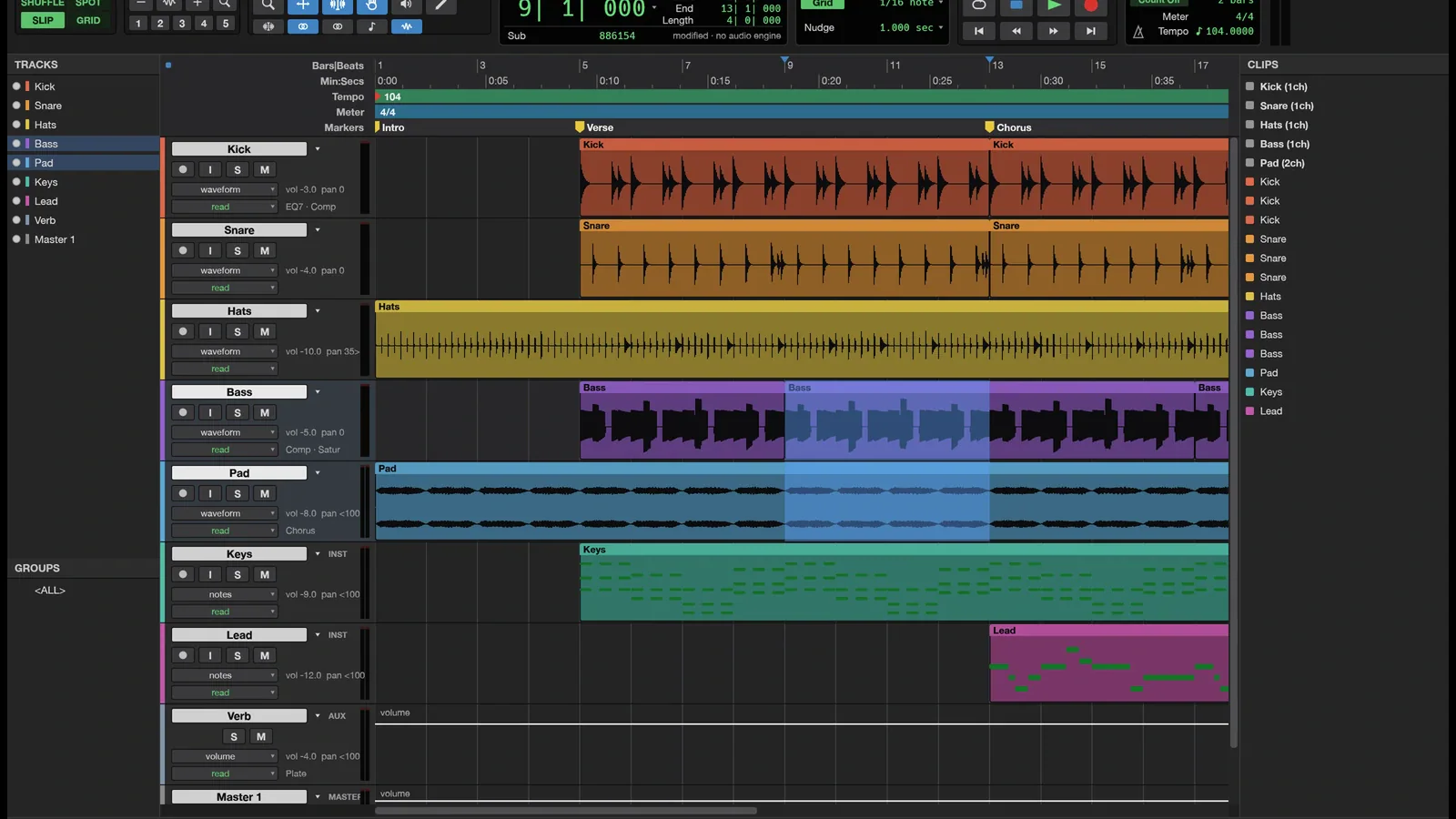1456x819 pixels.
Task: Select Lead clip in Clips list
Action: 1271,411
